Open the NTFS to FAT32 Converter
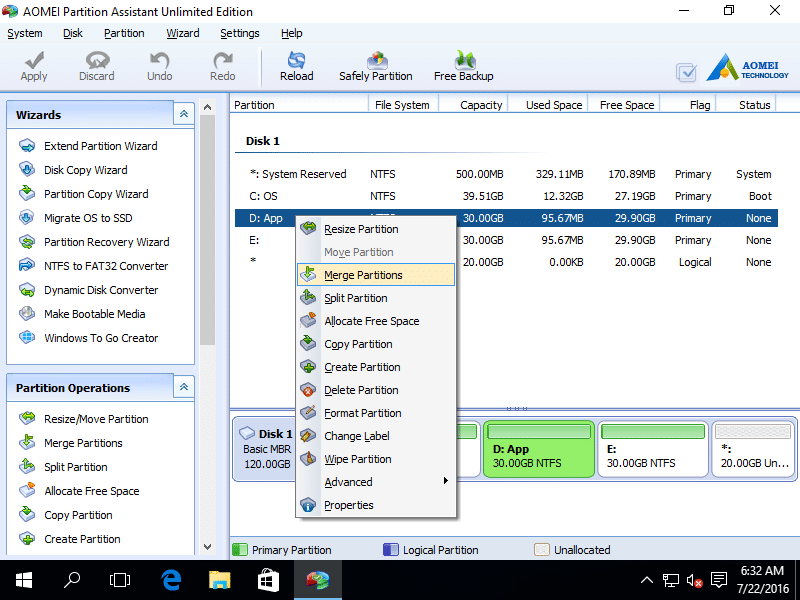 click(93, 266)
